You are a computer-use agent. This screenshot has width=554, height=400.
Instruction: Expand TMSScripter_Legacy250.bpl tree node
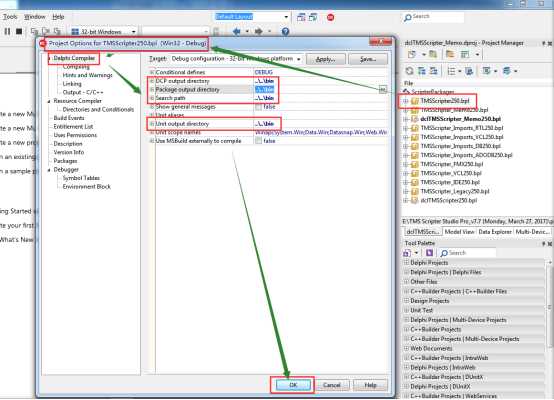coord(406,191)
